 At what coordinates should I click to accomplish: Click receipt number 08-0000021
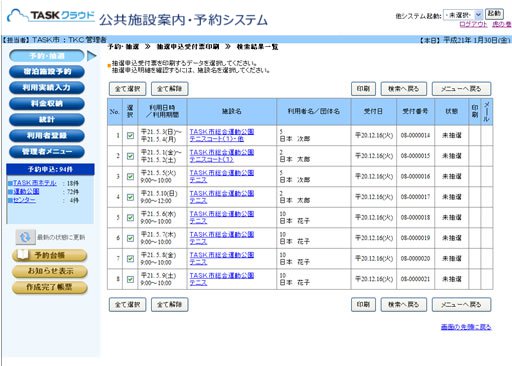[415, 279]
